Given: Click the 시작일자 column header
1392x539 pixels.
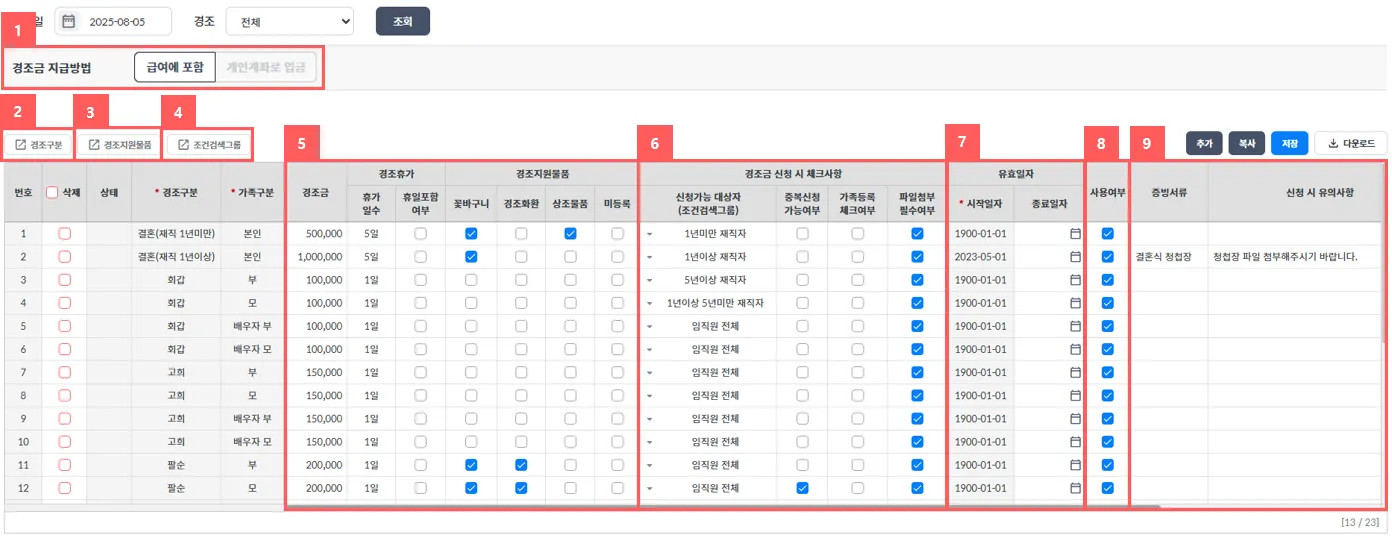Looking at the screenshot, I should (x=981, y=202).
